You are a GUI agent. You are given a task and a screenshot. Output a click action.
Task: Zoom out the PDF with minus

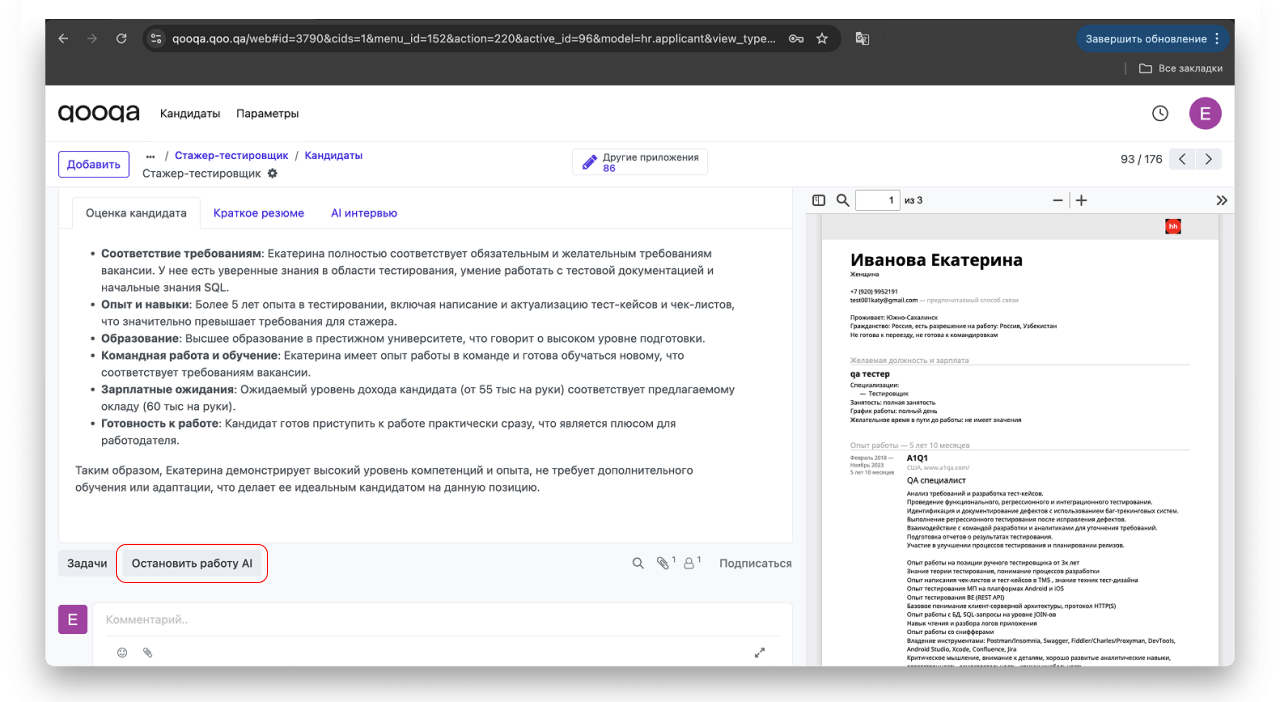[x=1058, y=200]
